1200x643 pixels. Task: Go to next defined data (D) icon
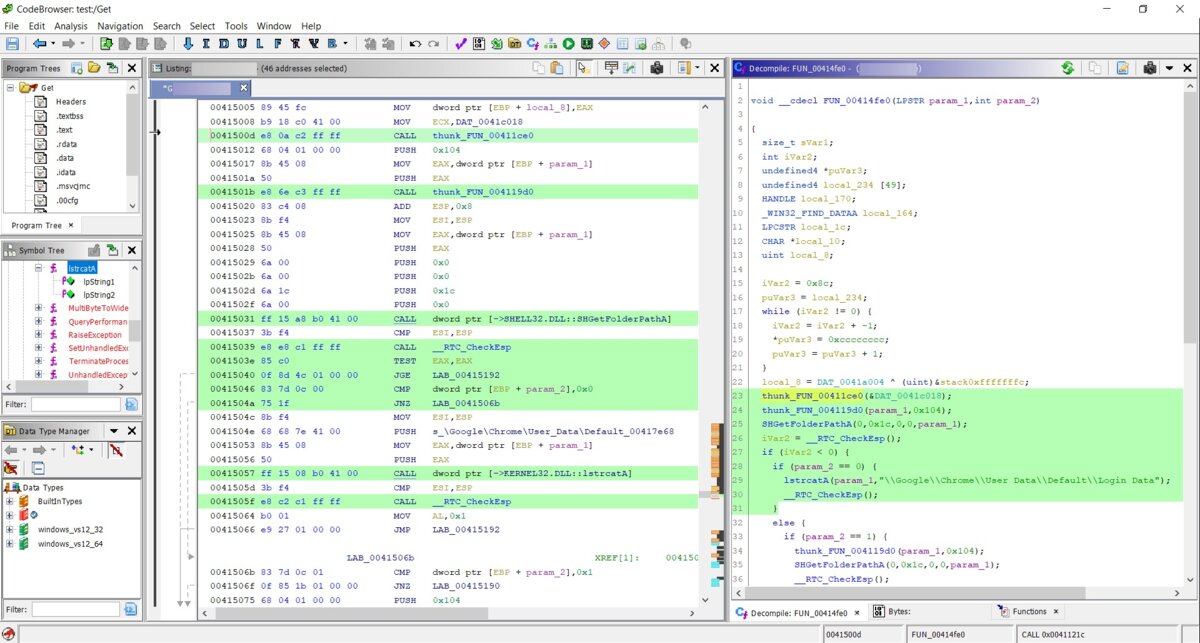[224, 44]
